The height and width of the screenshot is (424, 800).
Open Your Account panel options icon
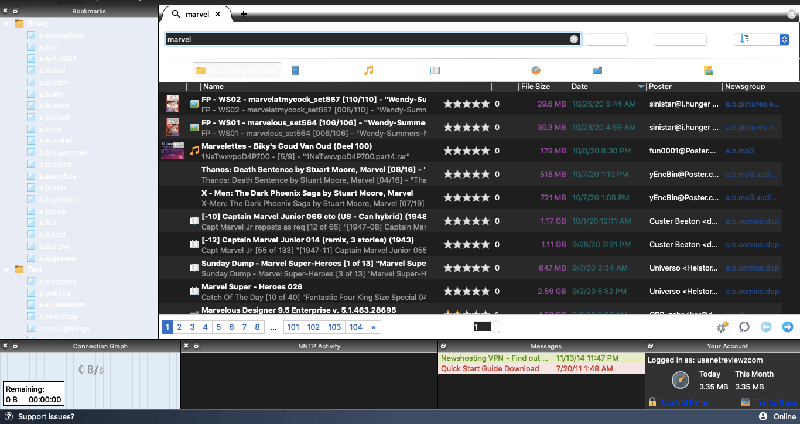coord(651,346)
